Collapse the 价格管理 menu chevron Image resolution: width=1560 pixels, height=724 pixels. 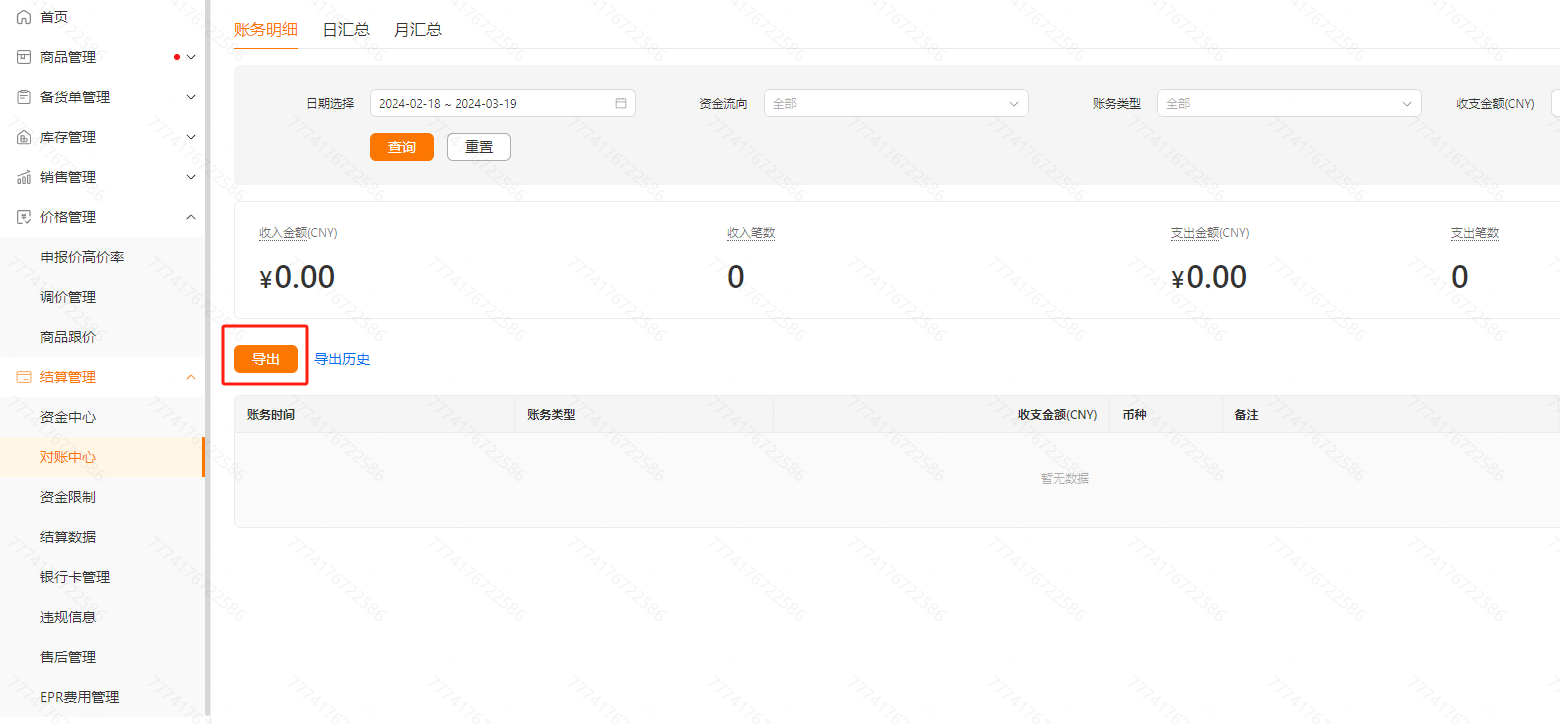click(x=192, y=217)
